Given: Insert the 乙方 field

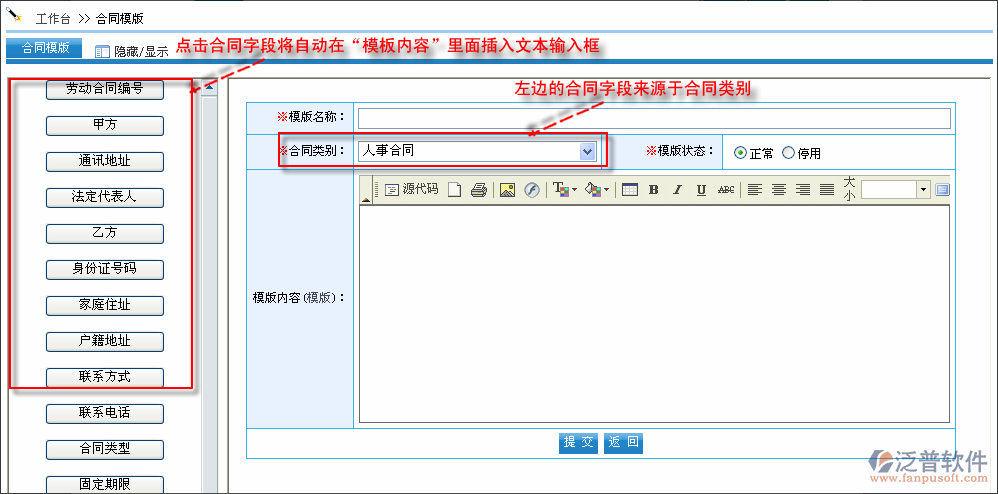Looking at the screenshot, I should (105, 234).
